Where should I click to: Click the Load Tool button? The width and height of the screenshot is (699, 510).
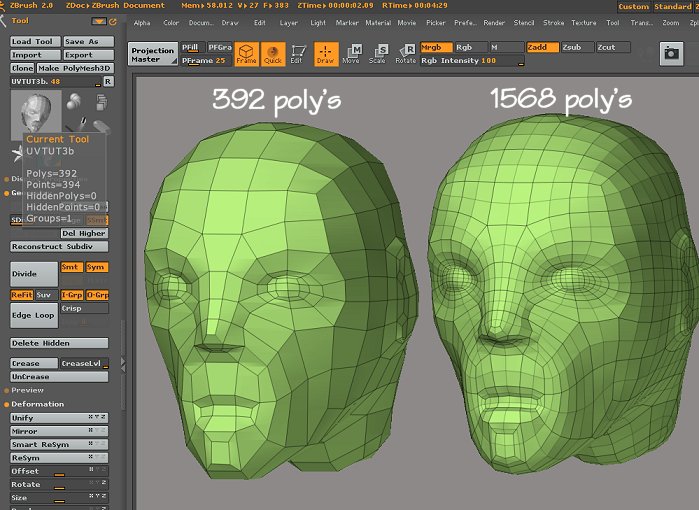pos(36,41)
